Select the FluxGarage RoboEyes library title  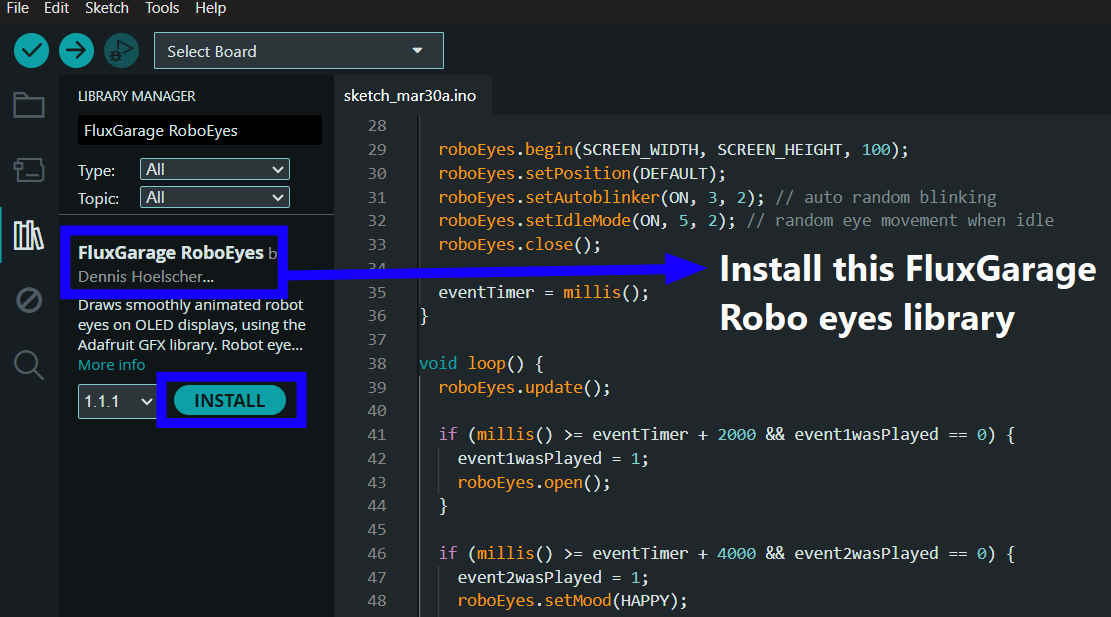171,253
